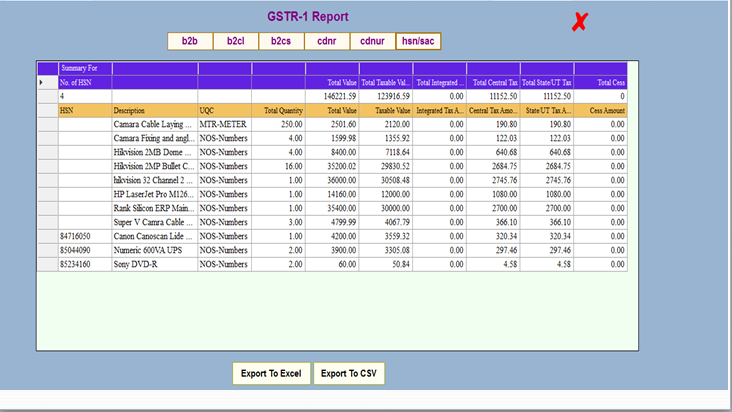
Task: Click the No. of HSN label cell
Action: tap(85, 83)
